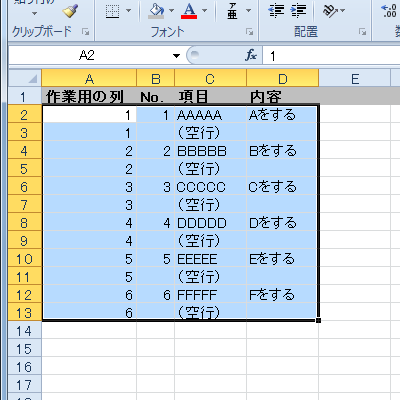
Task: Click cell B10 containing 5
Action: point(155,259)
